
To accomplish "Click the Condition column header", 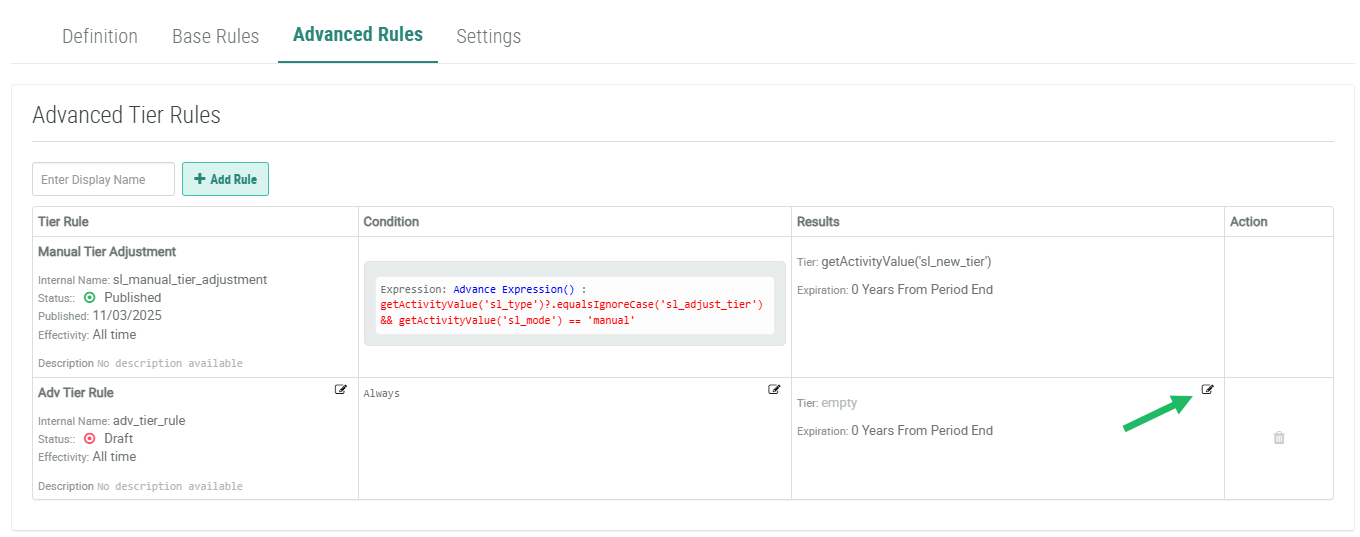I will (x=391, y=222).
